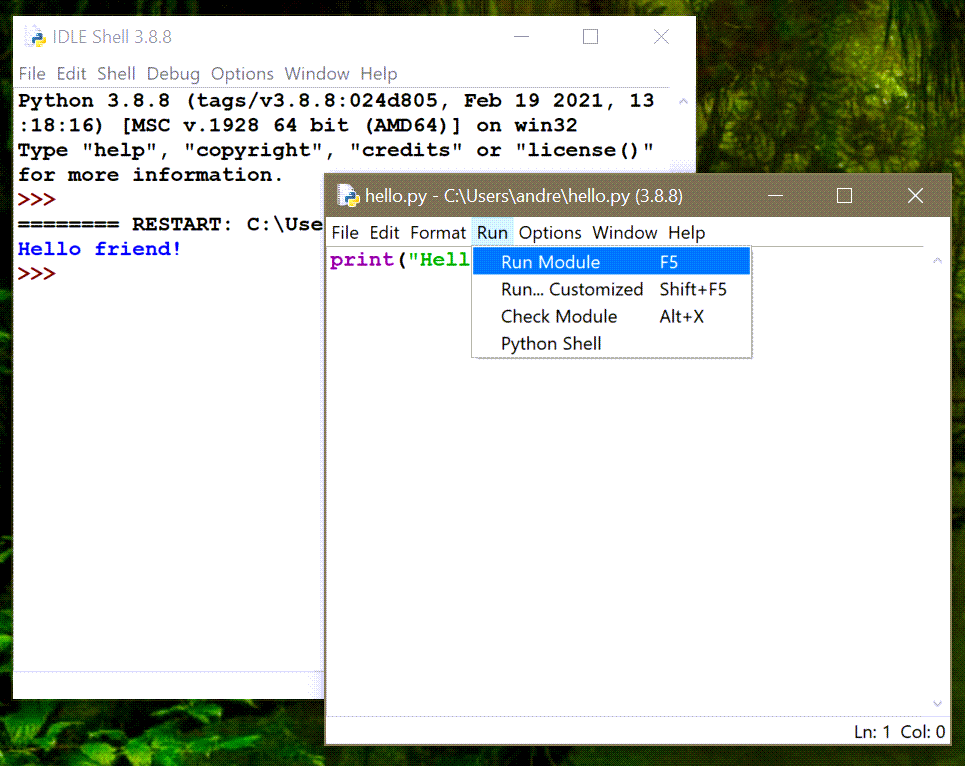Open the Edit menu in hello.py editor
Screen dimensions: 965x766
pos(384,233)
